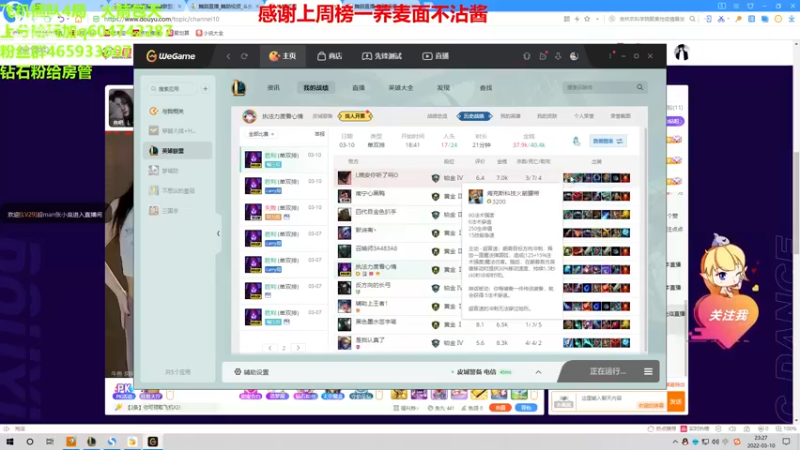Open 资讯 news tab
Viewport: 800px width, 450px height.
pyautogui.click(x=273, y=88)
